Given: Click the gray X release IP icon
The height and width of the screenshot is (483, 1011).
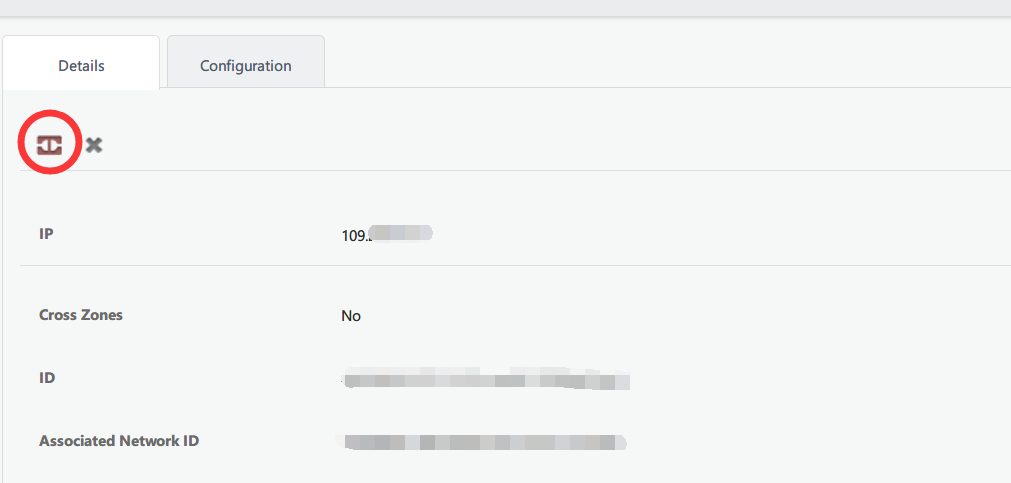Looking at the screenshot, I should [94, 145].
